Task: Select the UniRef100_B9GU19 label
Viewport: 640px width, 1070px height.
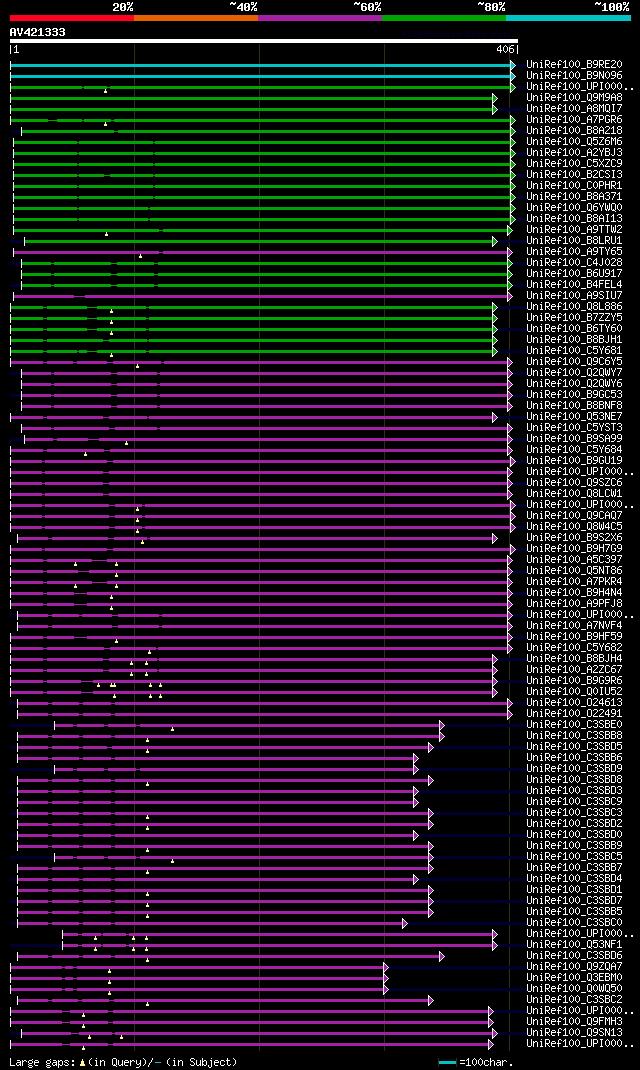Action: point(574,461)
